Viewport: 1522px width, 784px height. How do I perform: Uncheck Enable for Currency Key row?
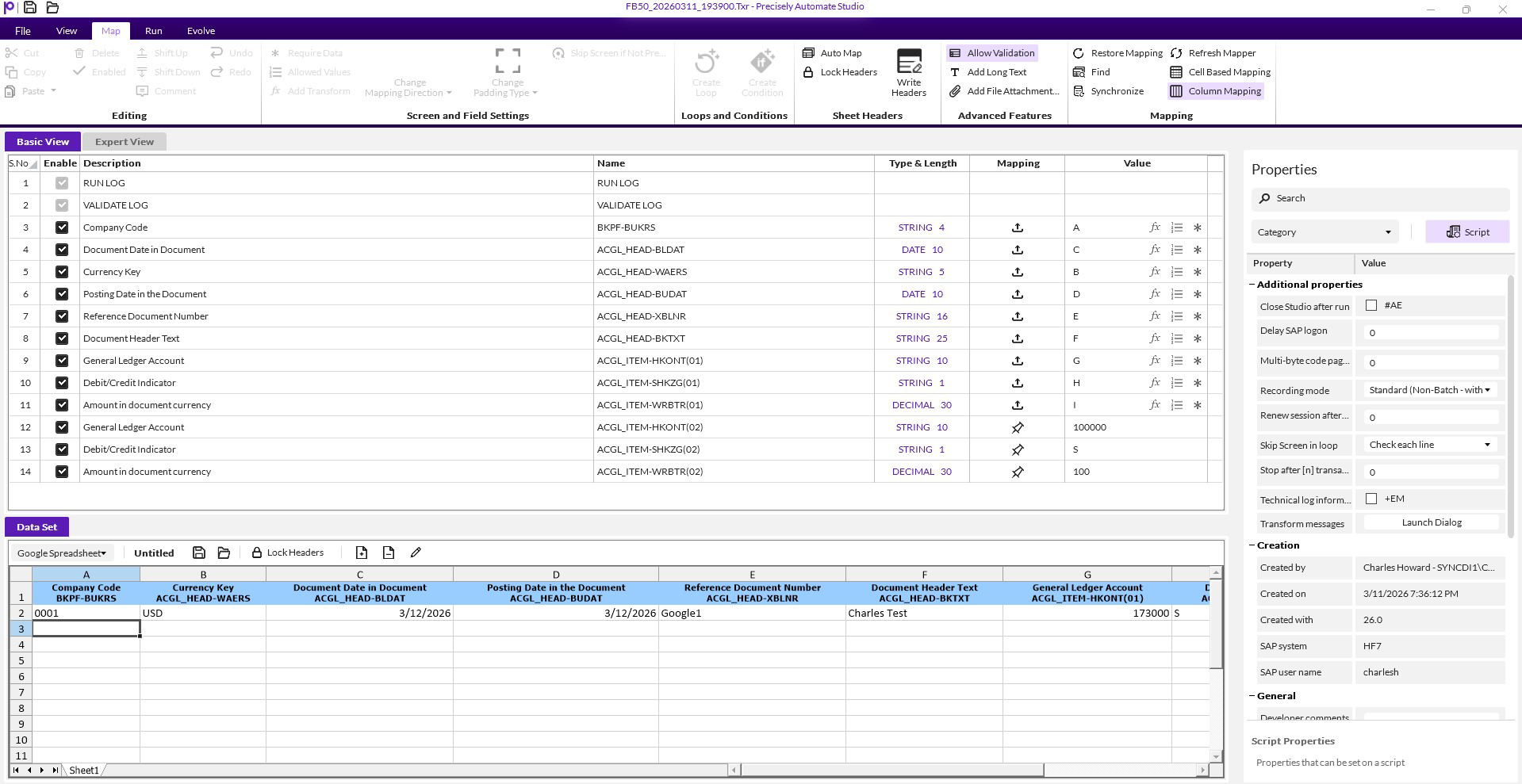[x=62, y=272]
